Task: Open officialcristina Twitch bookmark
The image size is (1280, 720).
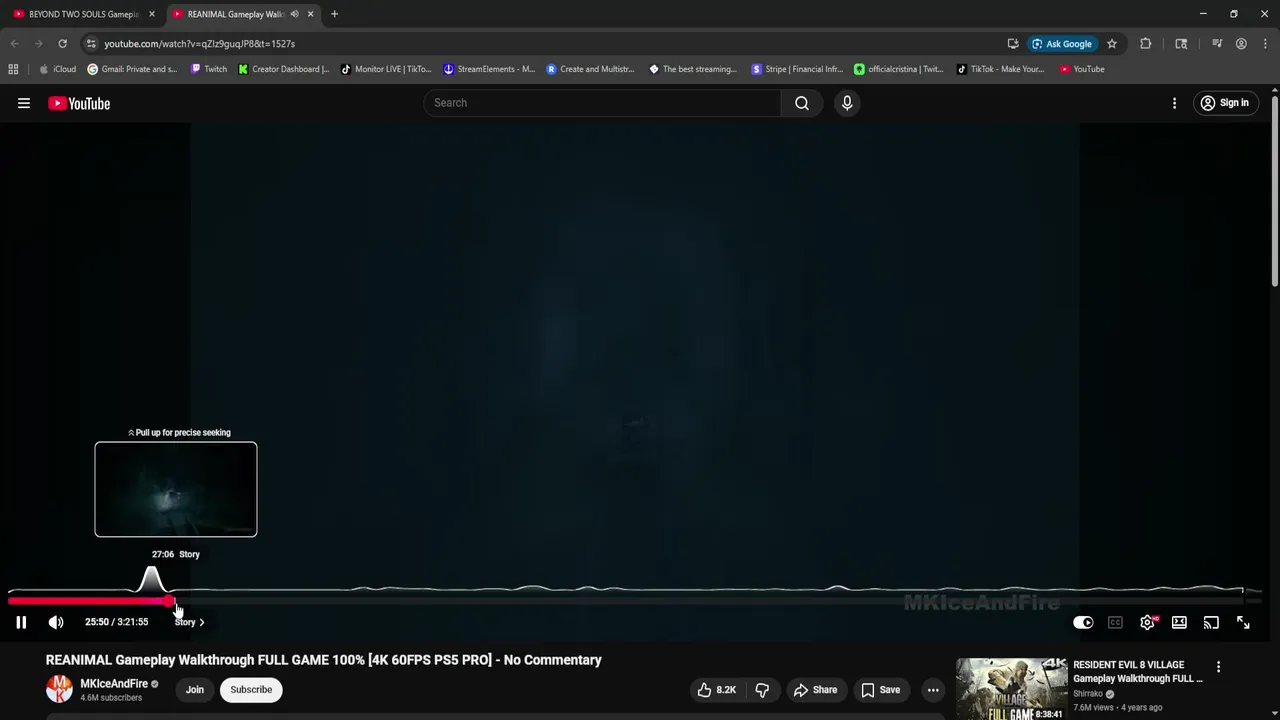Action: click(899, 69)
